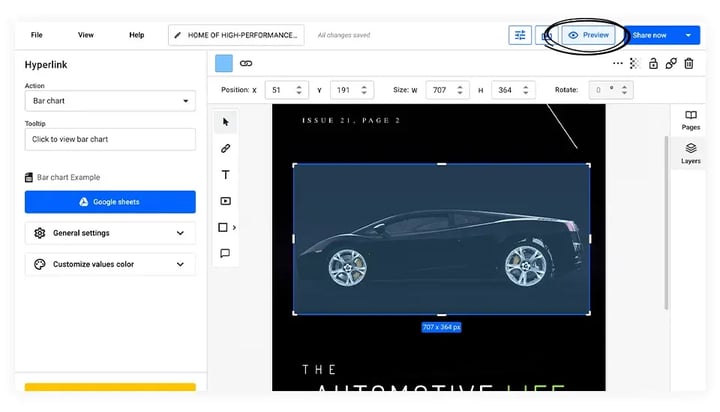
Task: Toggle the lock icon for the element
Action: [653, 63]
